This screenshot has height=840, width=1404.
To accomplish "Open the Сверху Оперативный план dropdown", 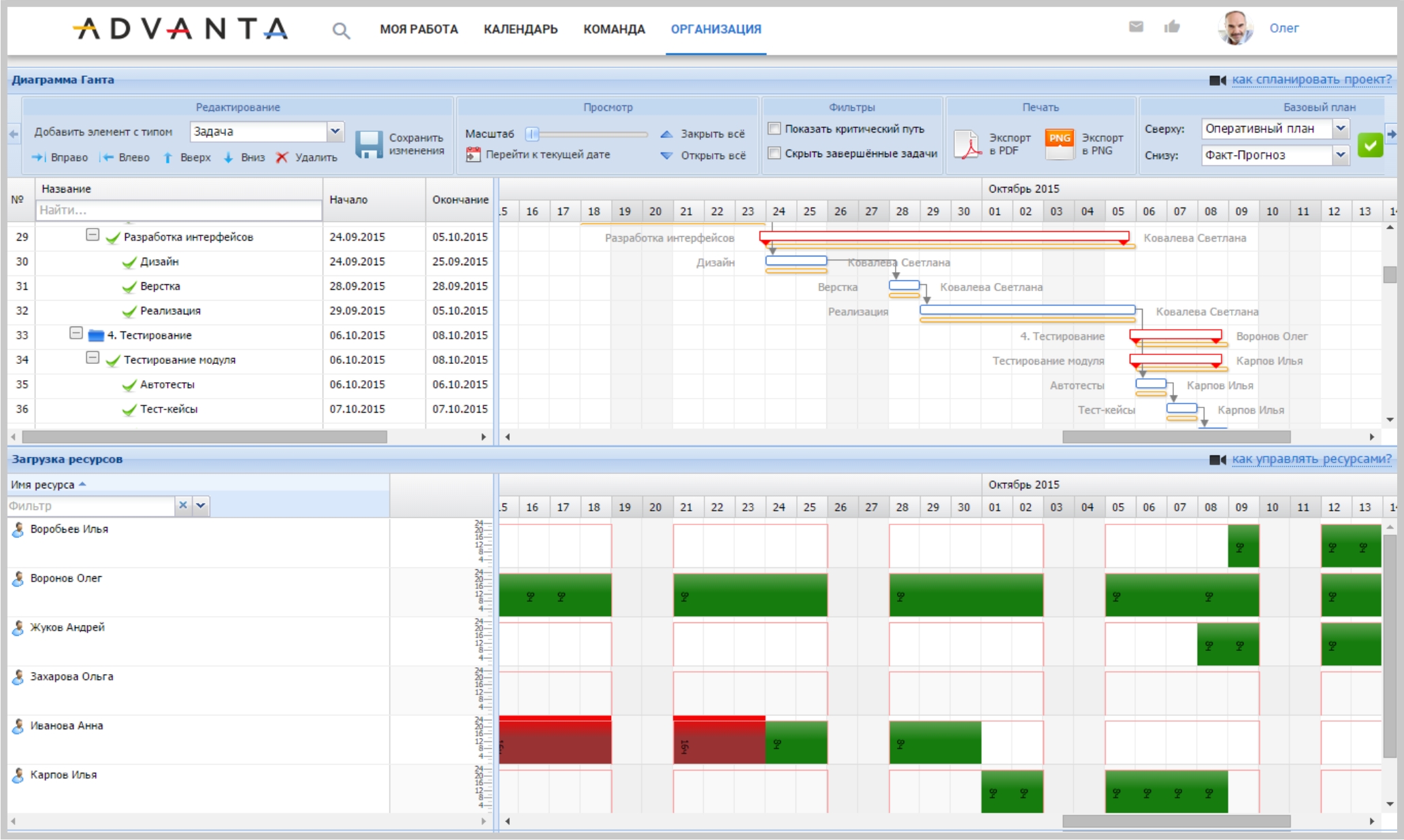I will (x=1340, y=128).
